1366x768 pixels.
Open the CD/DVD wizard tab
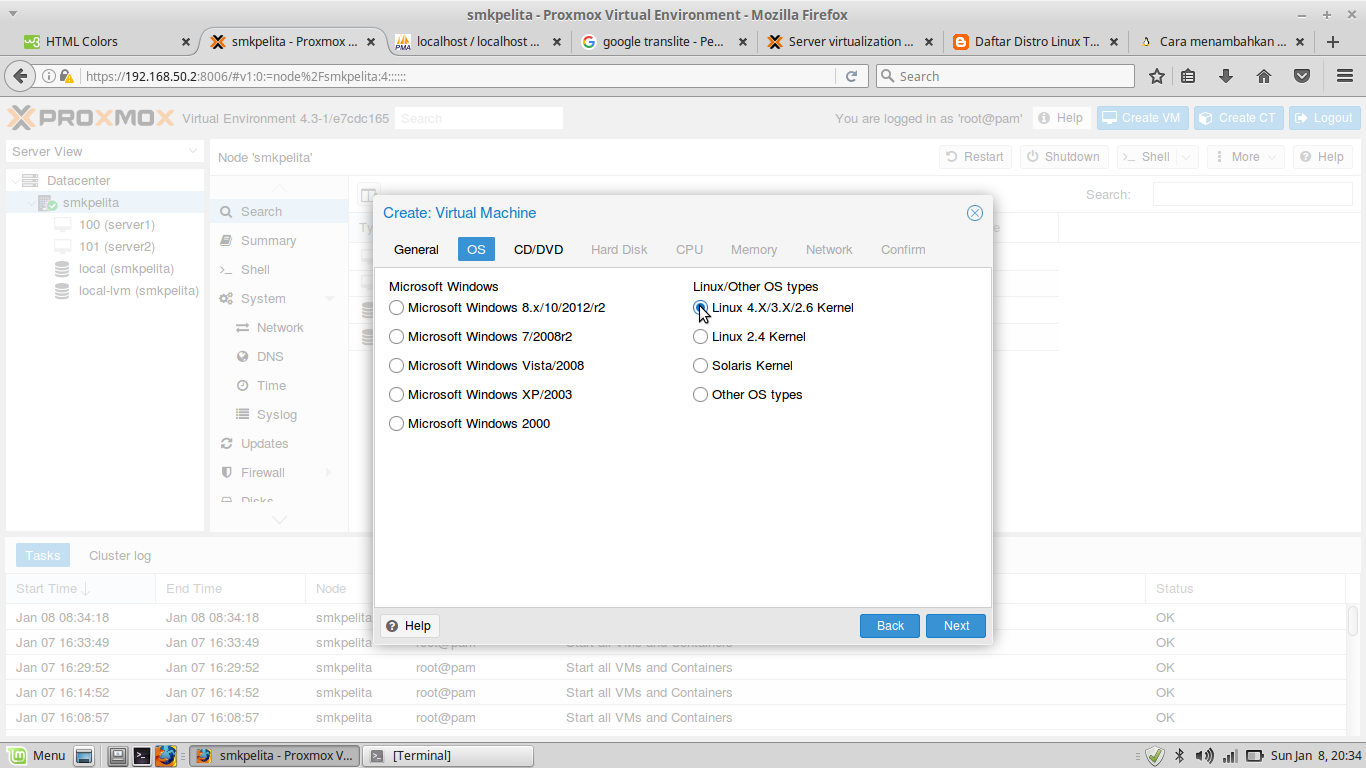[538, 249]
